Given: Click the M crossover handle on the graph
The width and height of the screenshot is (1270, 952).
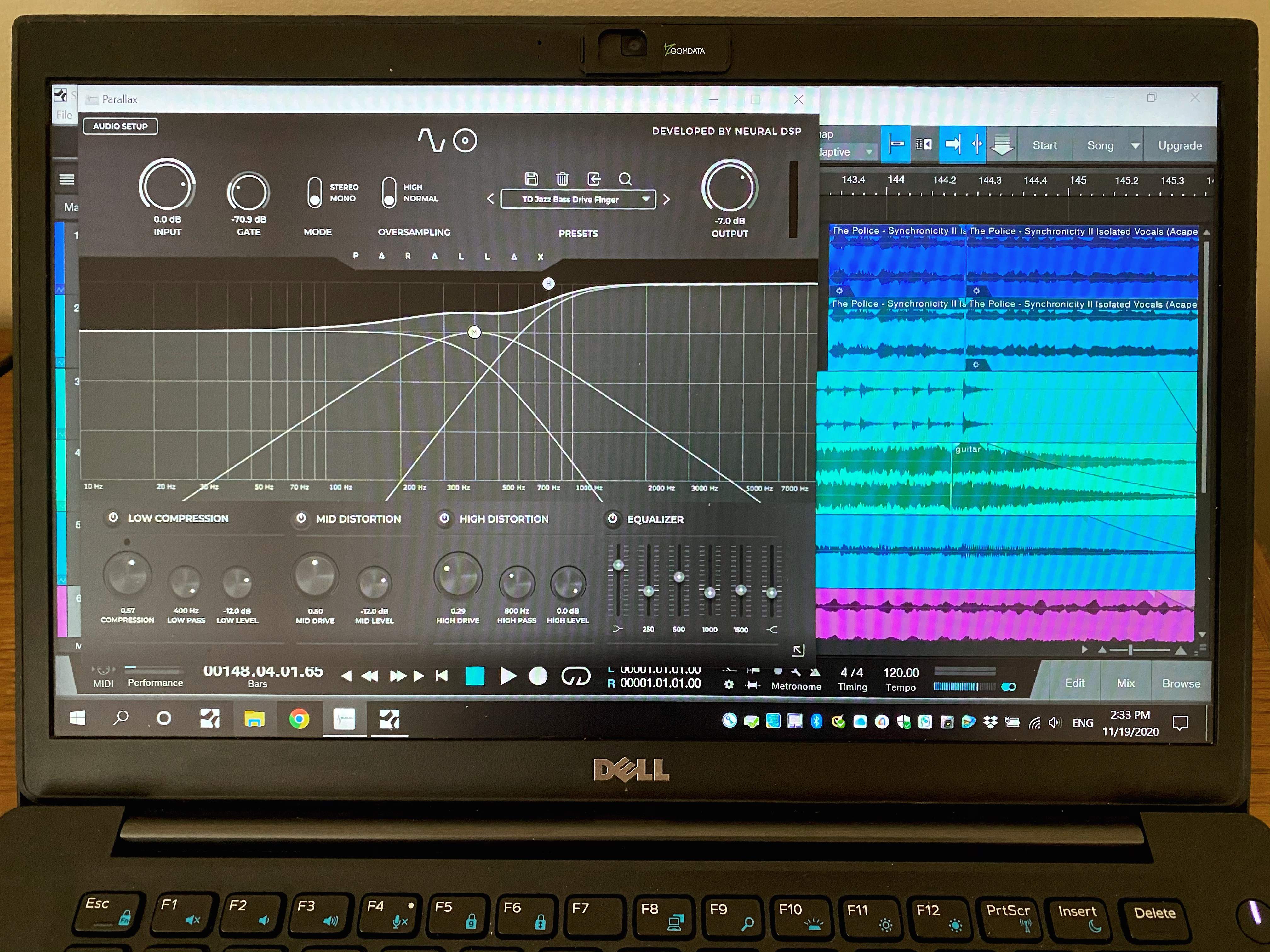Looking at the screenshot, I should (474, 332).
